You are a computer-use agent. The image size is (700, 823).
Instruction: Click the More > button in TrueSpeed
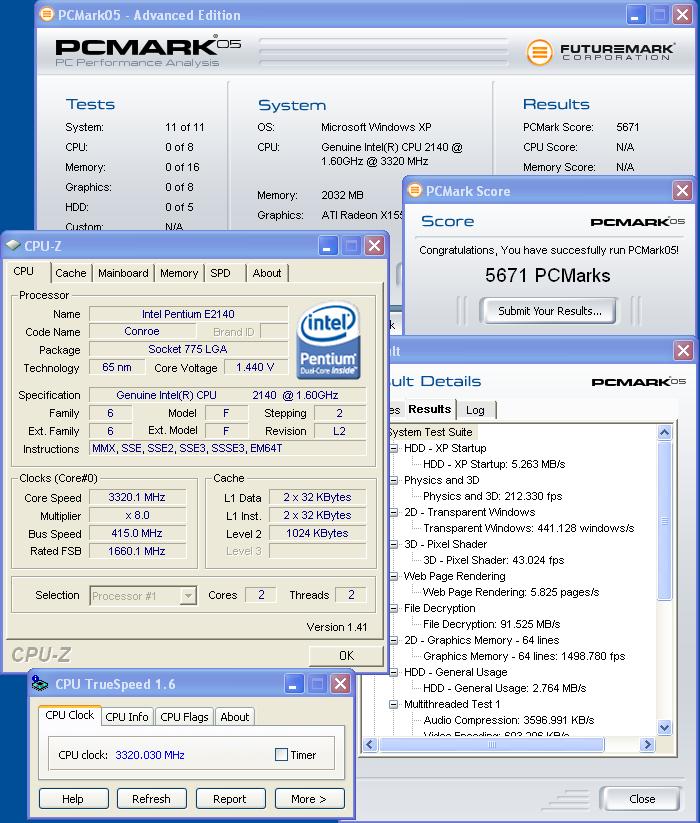coord(309,799)
